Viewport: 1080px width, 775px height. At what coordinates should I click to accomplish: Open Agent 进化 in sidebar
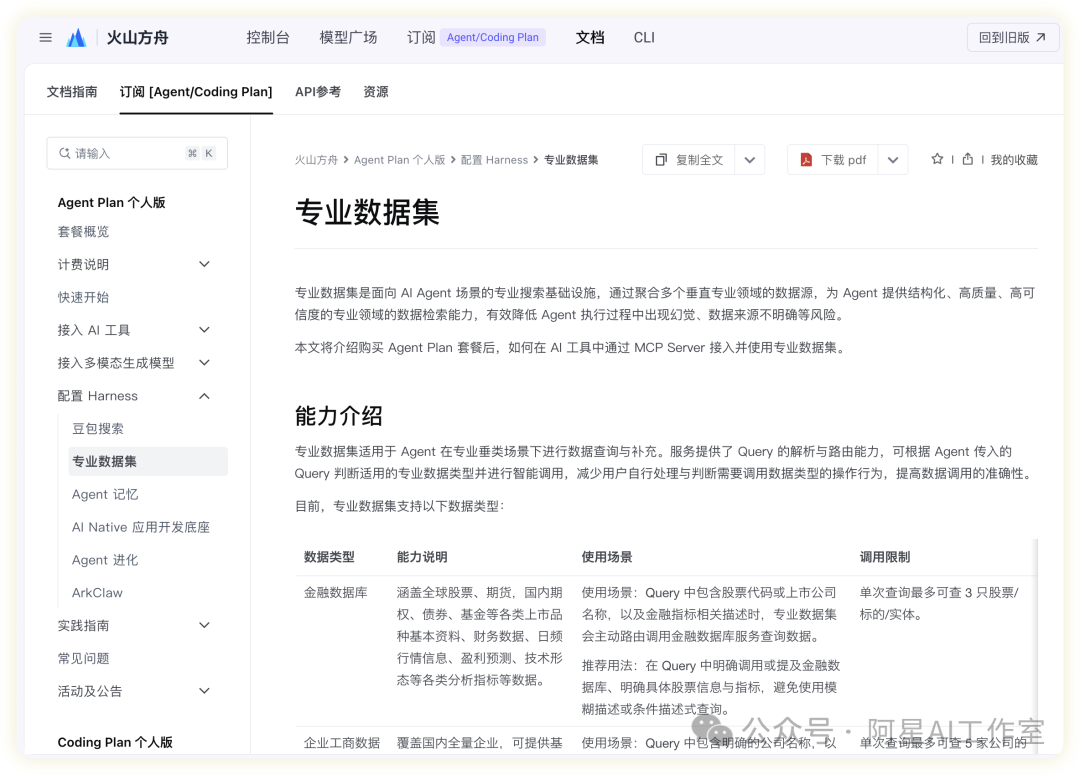[105, 559]
